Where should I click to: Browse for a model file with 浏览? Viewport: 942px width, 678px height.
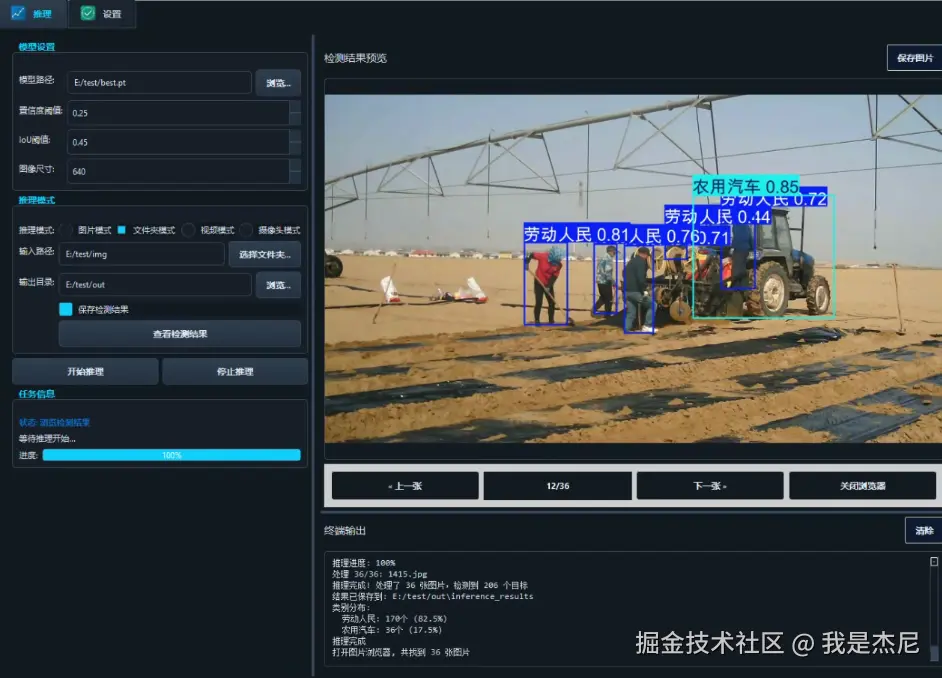279,82
